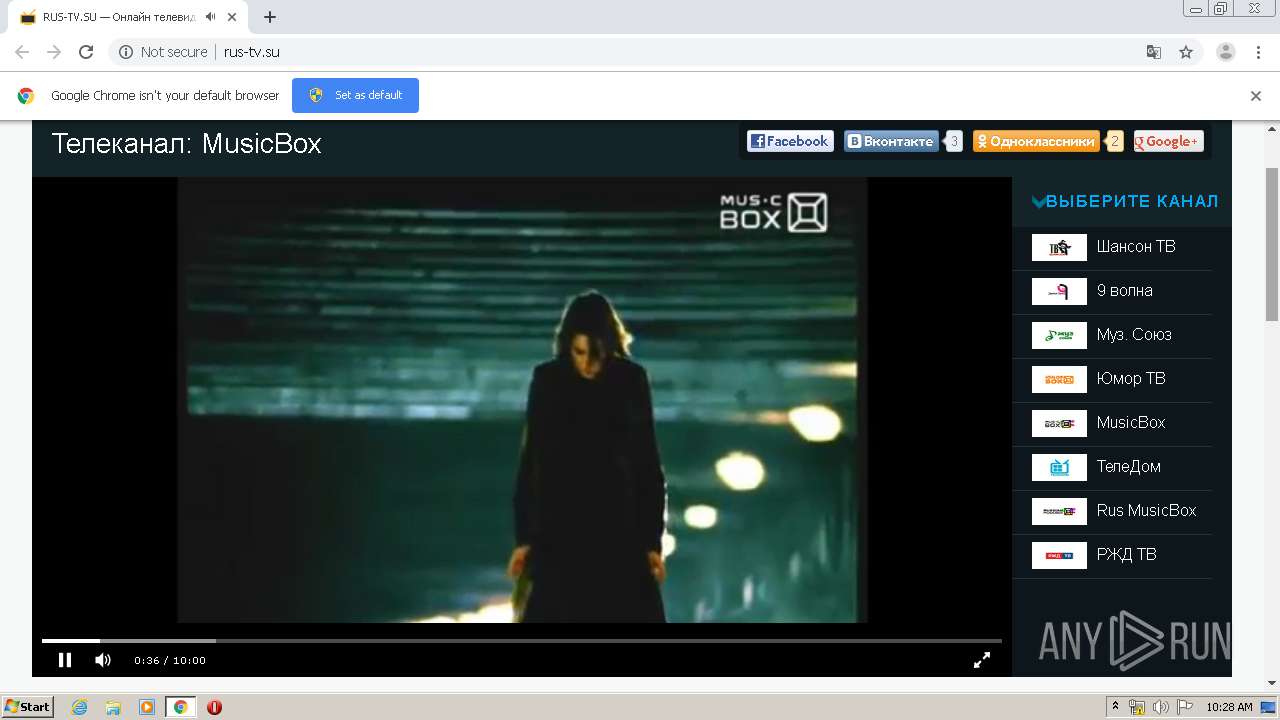Select channel Шансон ТВ
Screen dimensions: 1280x720
pyautogui.click(x=1135, y=246)
